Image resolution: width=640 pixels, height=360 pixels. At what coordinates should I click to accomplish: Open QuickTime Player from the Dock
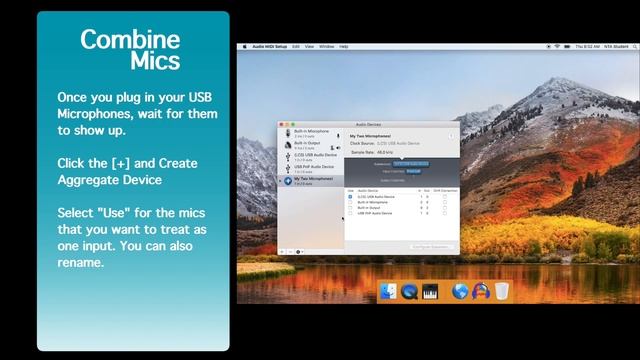pos(409,291)
